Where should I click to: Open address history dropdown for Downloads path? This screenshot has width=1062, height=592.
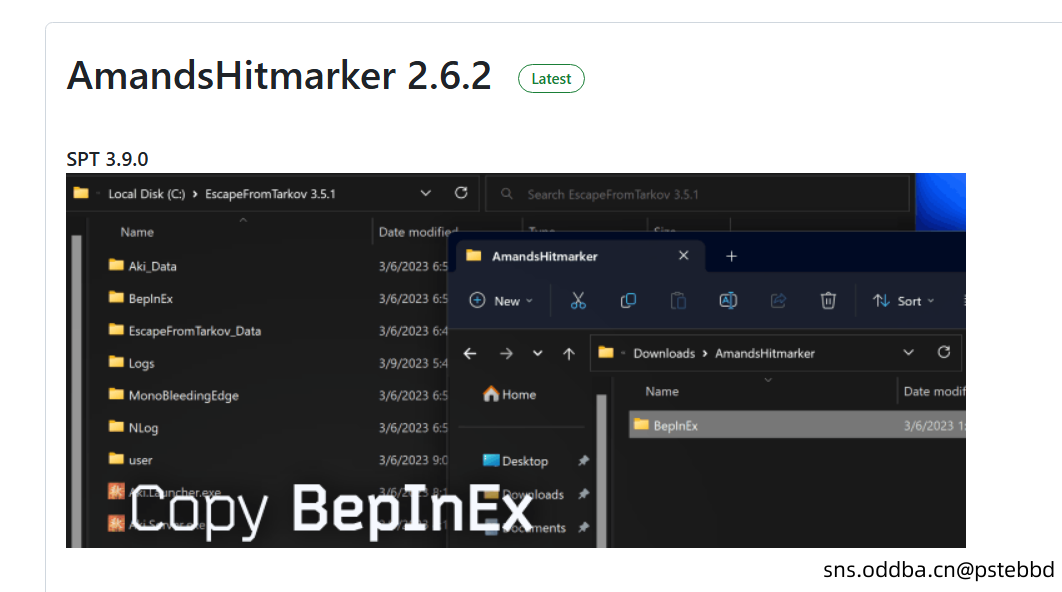pos(908,352)
